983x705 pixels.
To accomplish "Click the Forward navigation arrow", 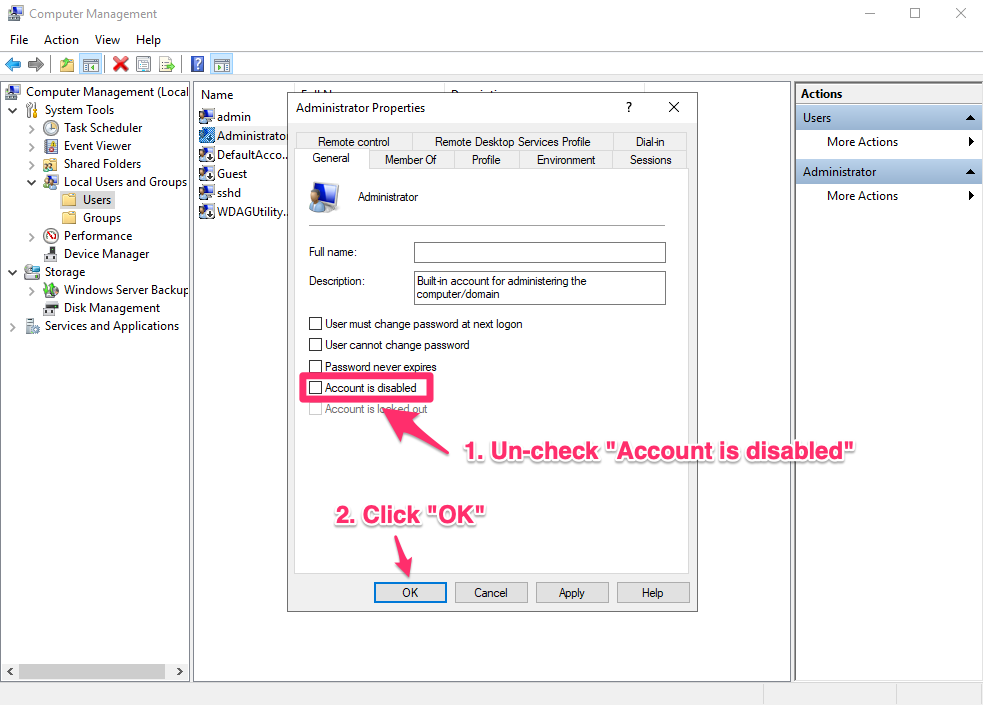I will (36, 64).
